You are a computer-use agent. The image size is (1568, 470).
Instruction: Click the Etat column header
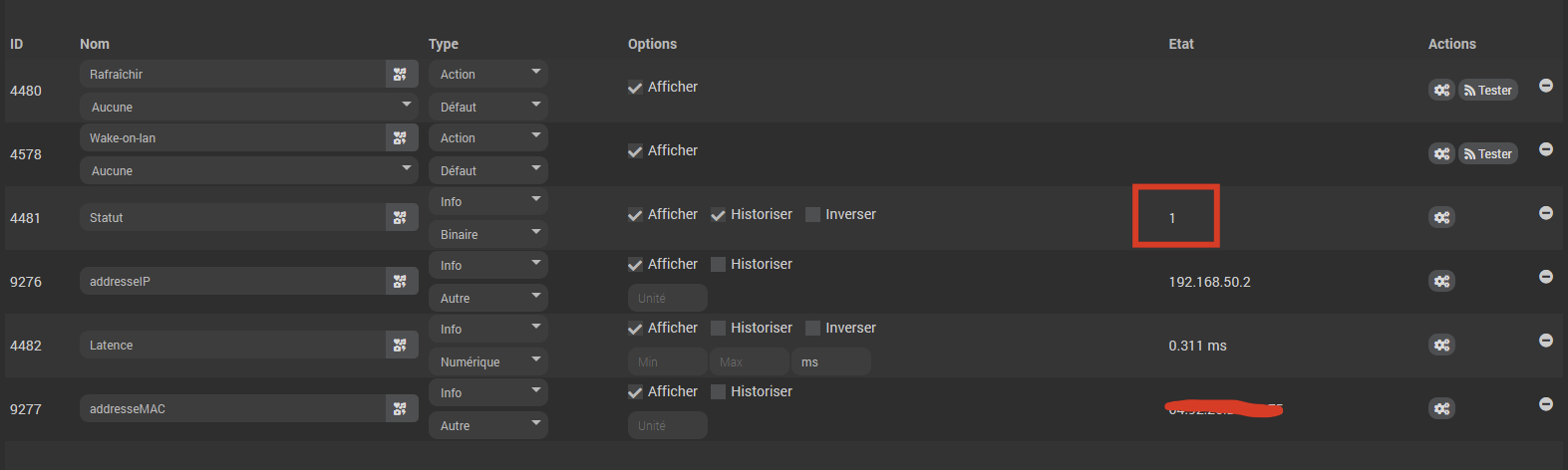[x=1180, y=44]
